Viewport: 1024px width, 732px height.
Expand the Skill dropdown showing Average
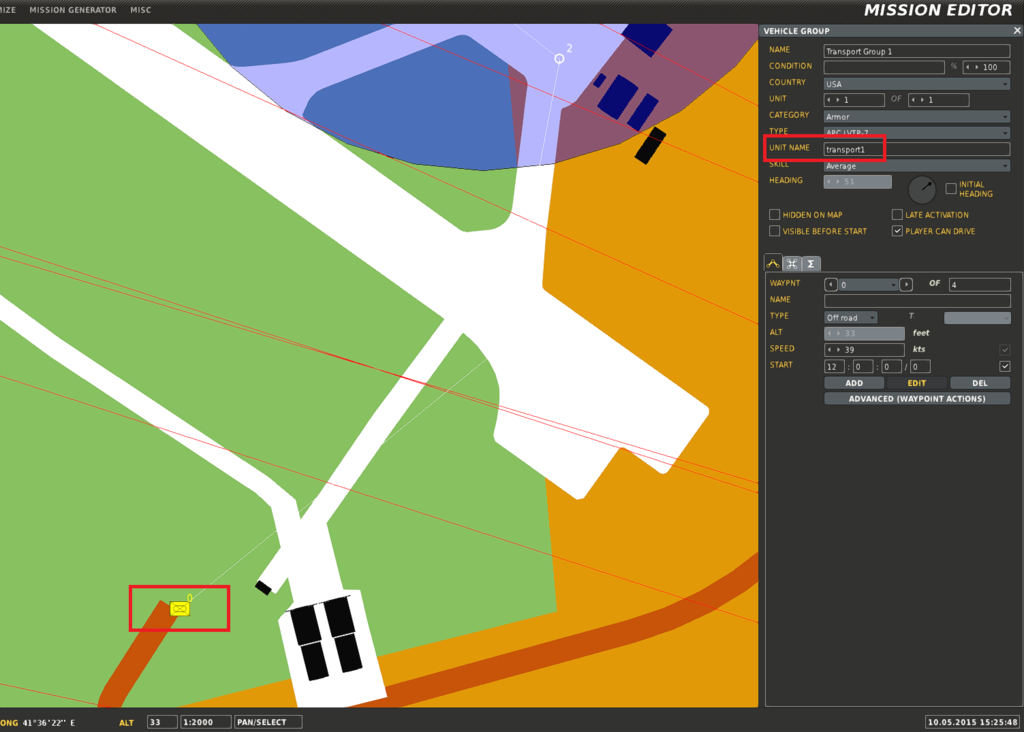point(916,166)
